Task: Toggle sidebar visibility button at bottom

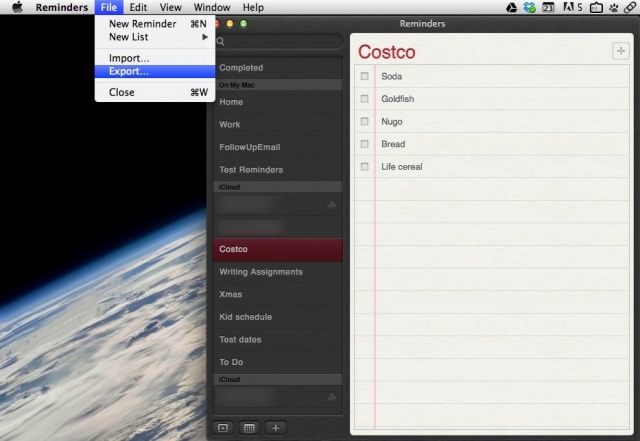Action: 223,428
